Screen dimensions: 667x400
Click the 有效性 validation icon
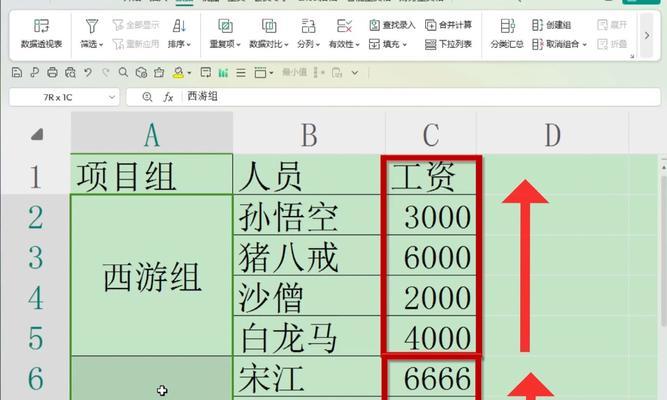(344, 26)
